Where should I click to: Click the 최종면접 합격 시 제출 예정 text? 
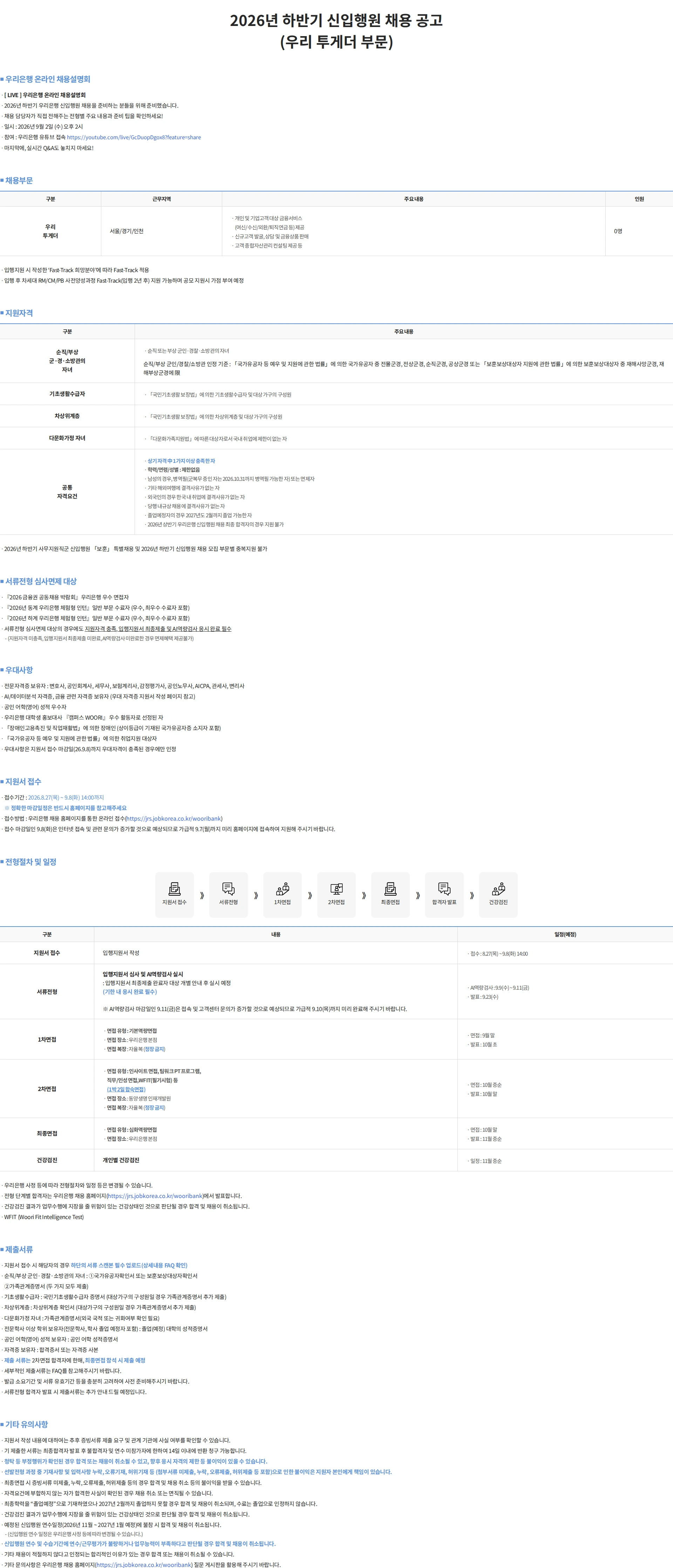[x=115, y=1360]
